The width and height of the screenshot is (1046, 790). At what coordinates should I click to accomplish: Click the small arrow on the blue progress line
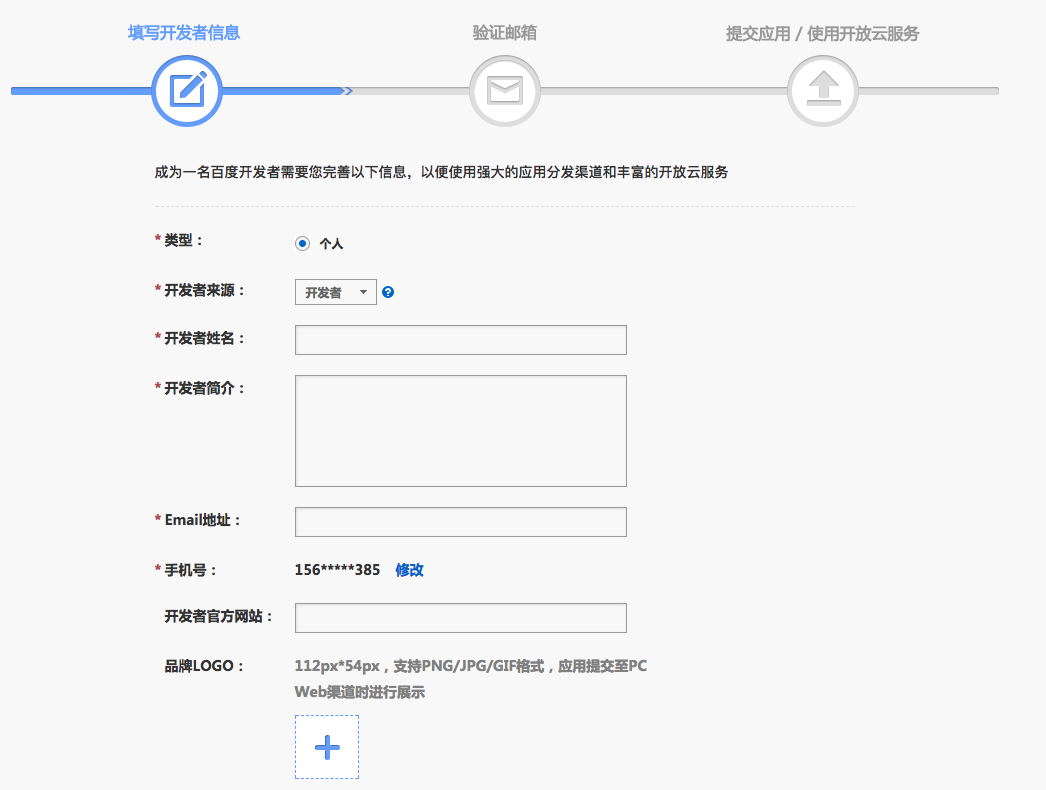pyautogui.click(x=348, y=90)
